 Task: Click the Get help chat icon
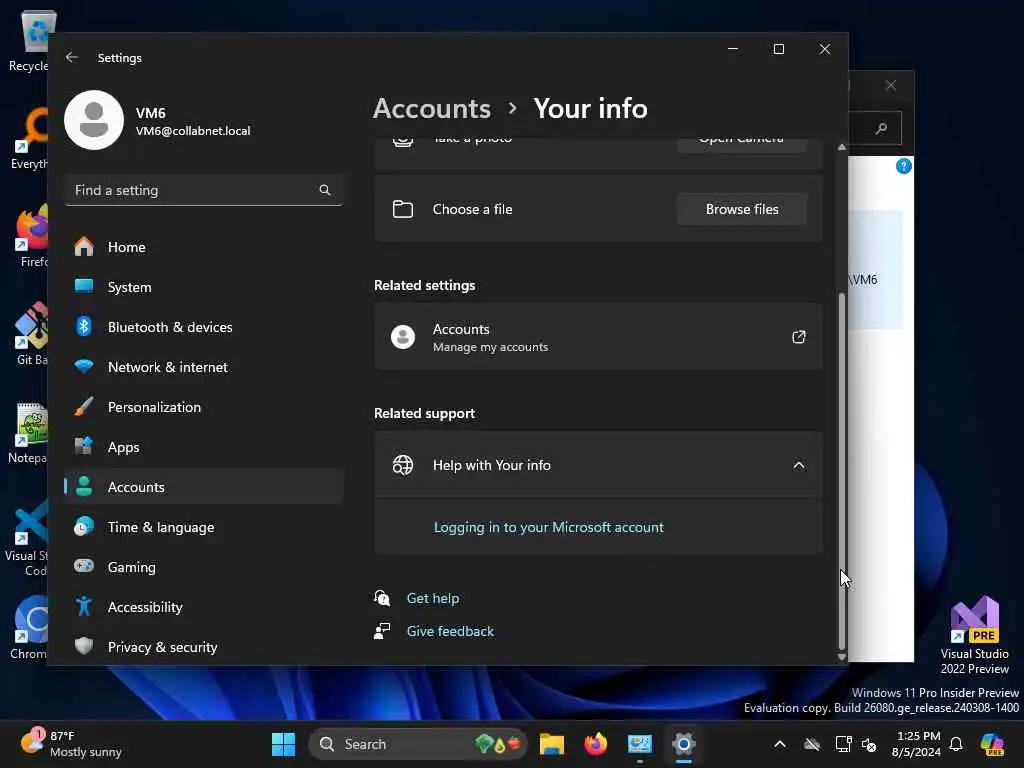coord(382,598)
